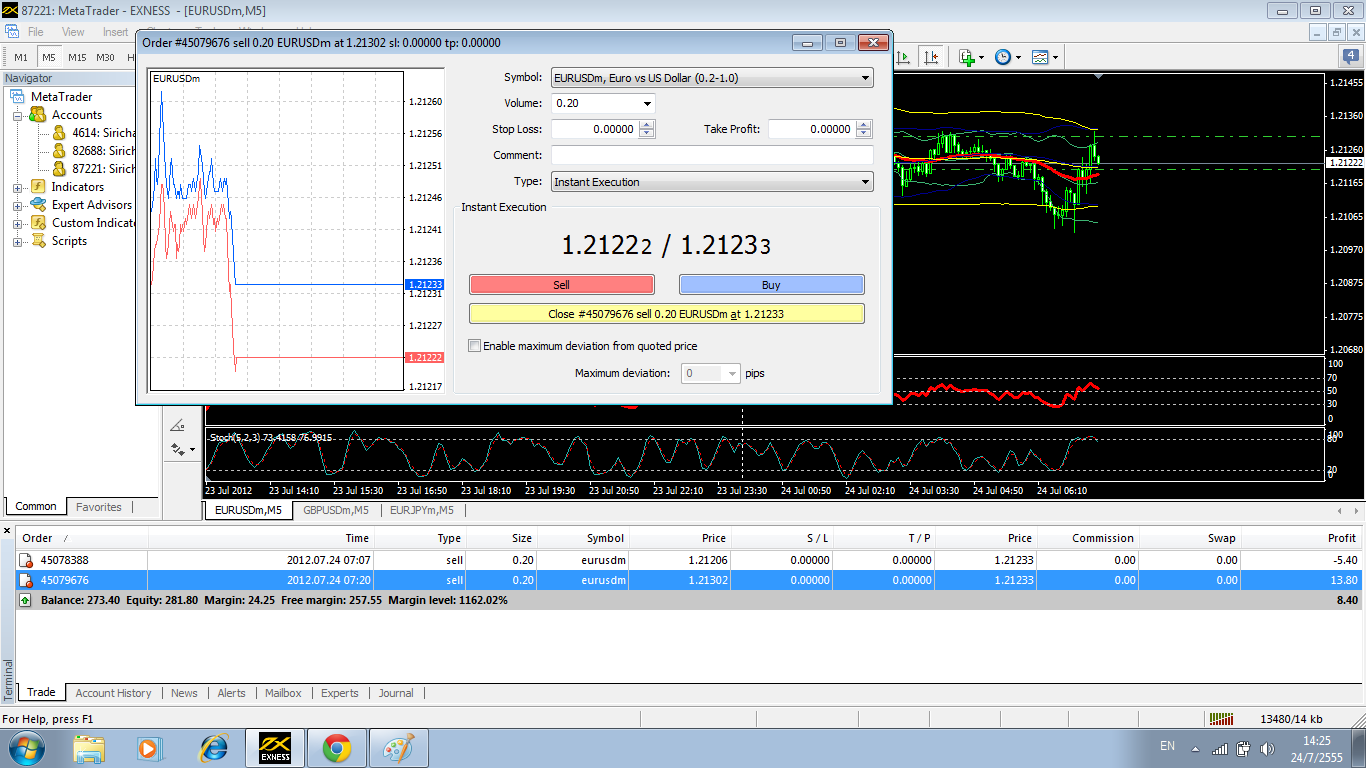Image resolution: width=1366 pixels, height=768 pixels.
Task: Open the News terminal tab
Action: (184, 693)
